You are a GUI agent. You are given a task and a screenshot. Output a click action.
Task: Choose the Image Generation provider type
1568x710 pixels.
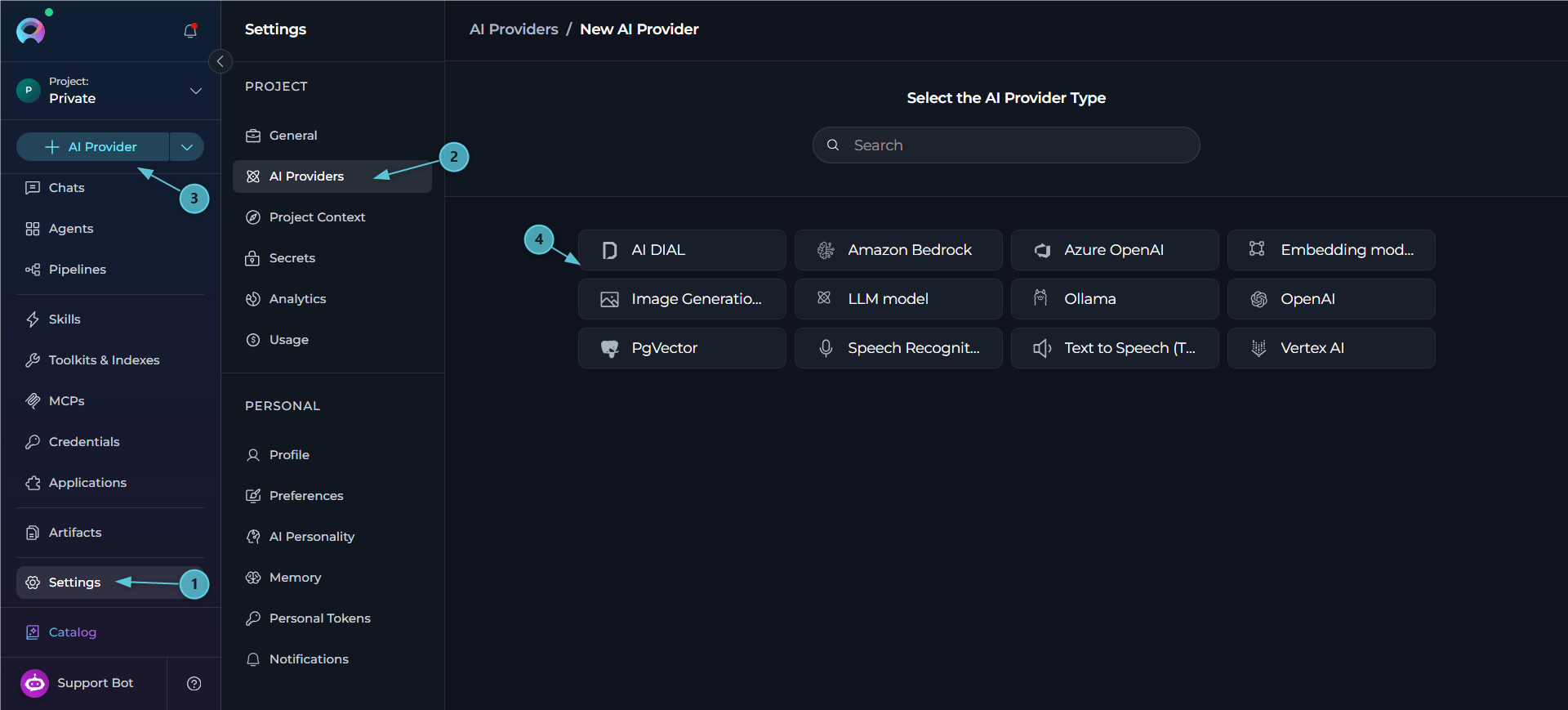pyautogui.click(x=682, y=299)
